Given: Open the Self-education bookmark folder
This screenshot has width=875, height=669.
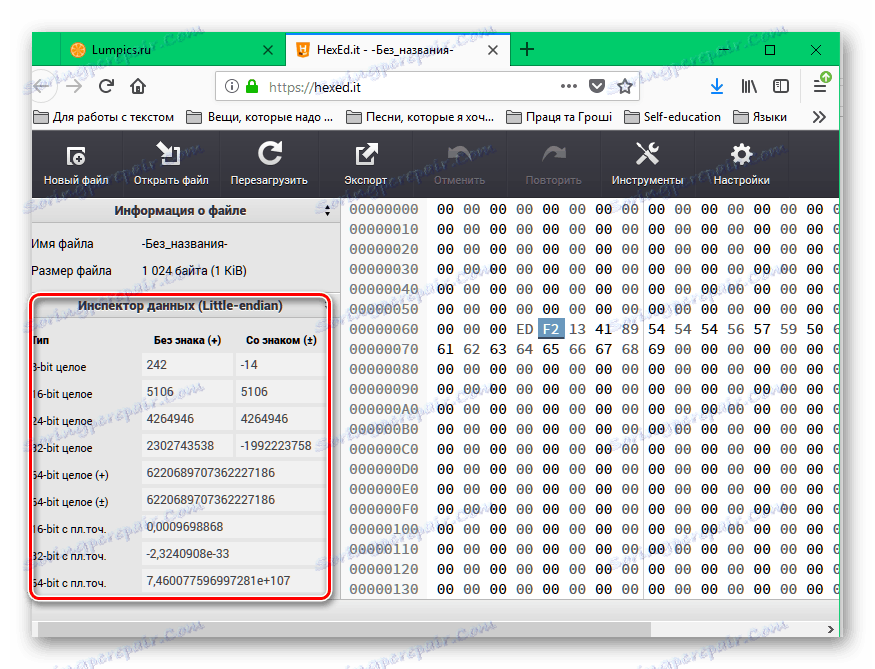Looking at the screenshot, I should tap(672, 117).
